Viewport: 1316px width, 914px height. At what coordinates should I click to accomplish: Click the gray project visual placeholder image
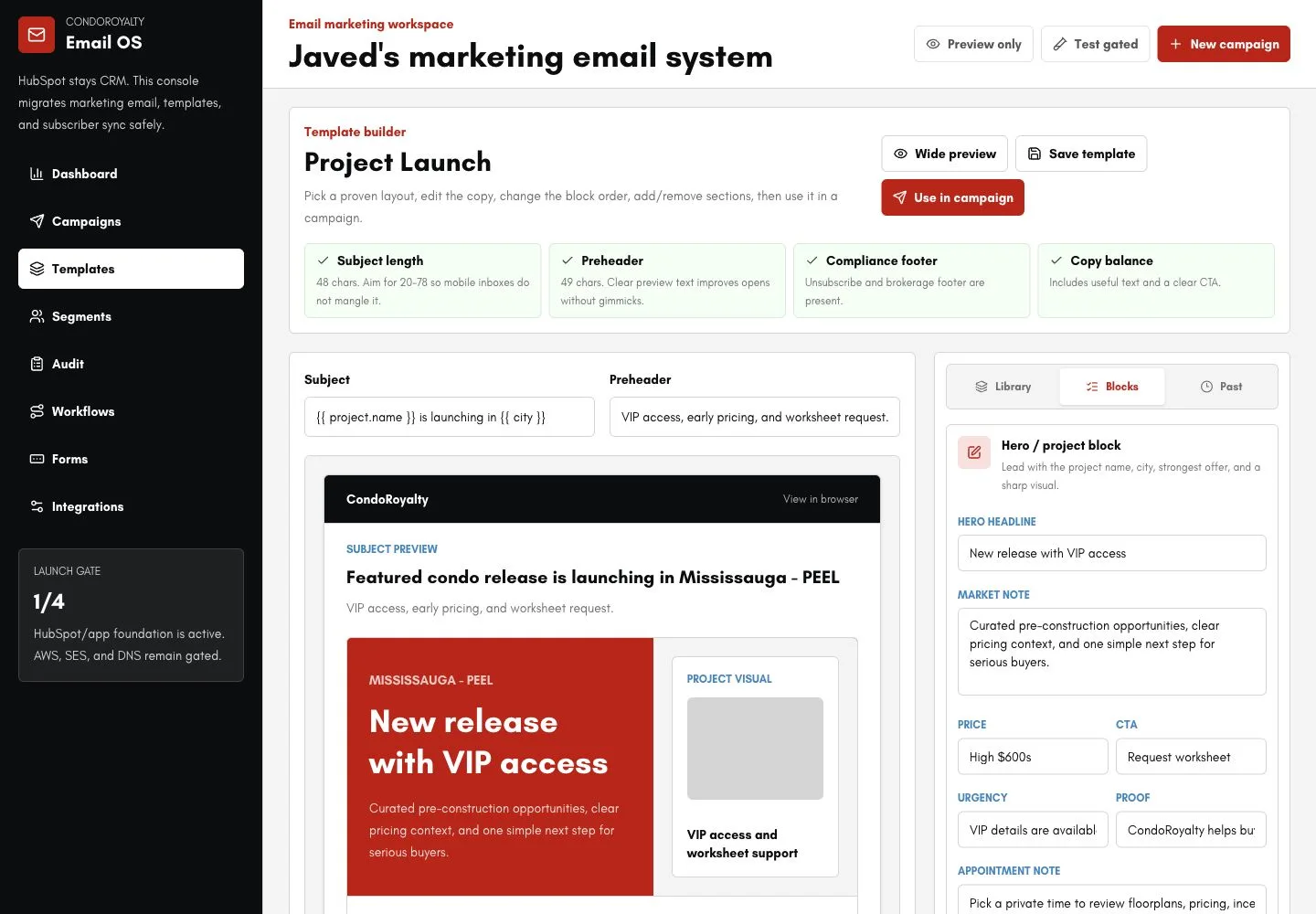pos(755,749)
